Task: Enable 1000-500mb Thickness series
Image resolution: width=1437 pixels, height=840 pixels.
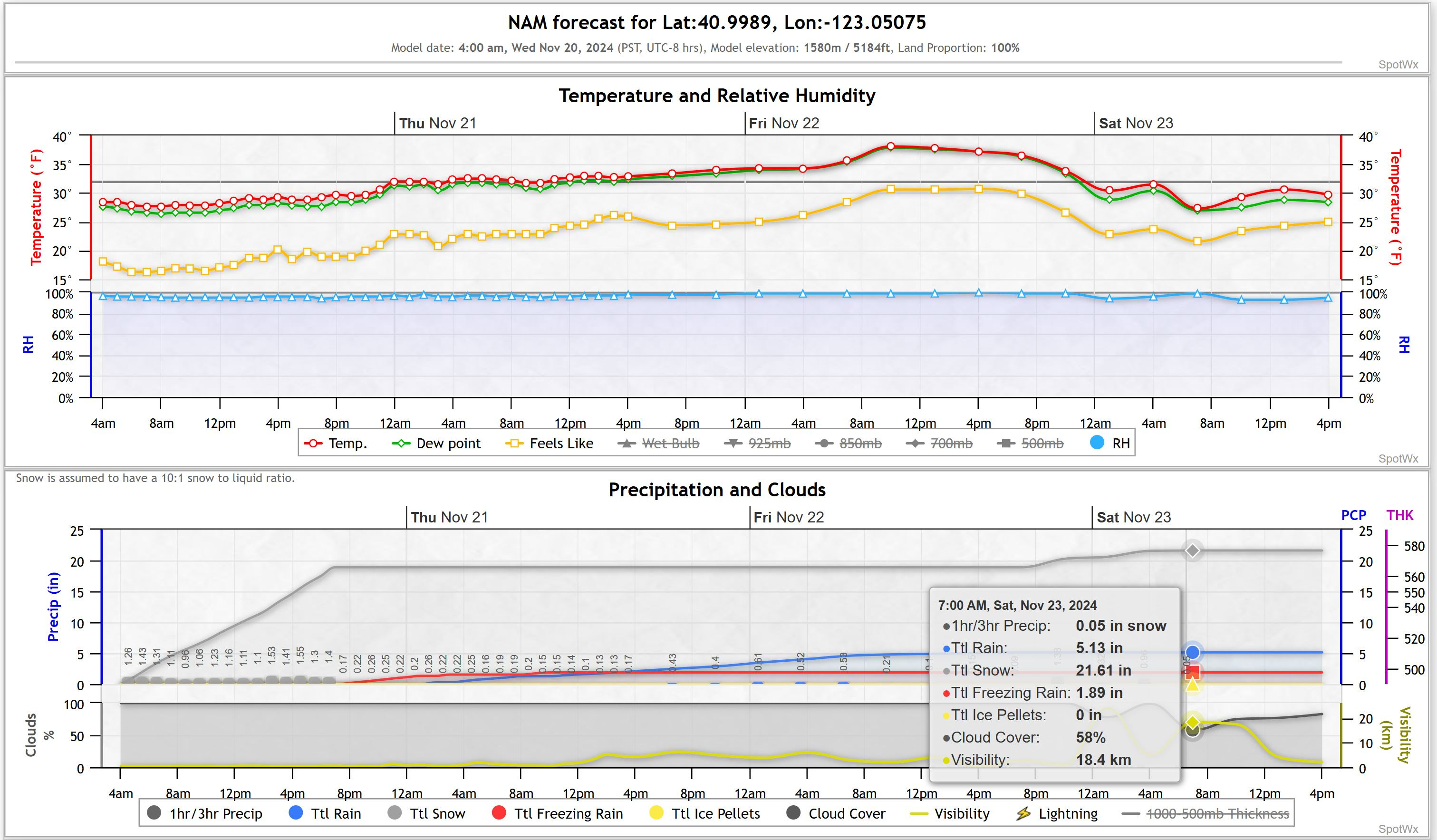Action: [x=1217, y=813]
